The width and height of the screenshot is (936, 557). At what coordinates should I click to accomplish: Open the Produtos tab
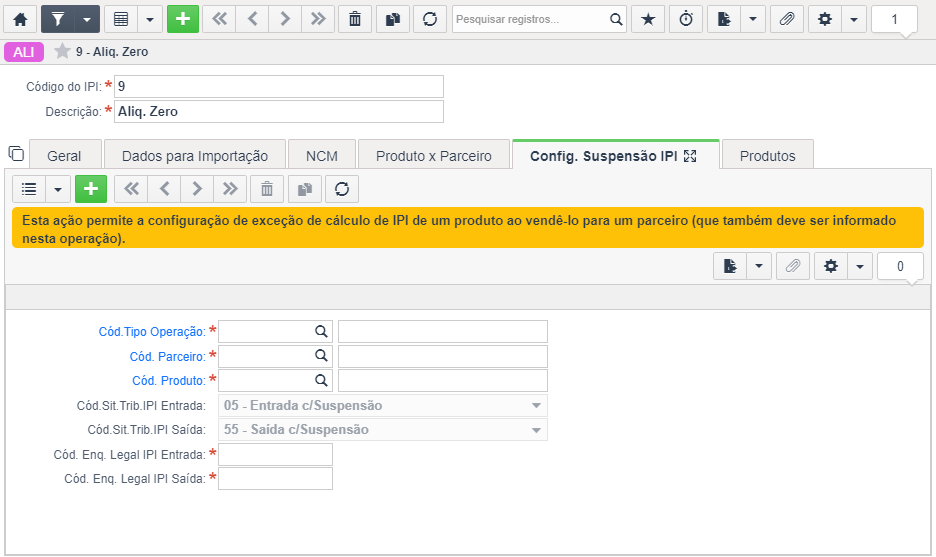(768, 156)
